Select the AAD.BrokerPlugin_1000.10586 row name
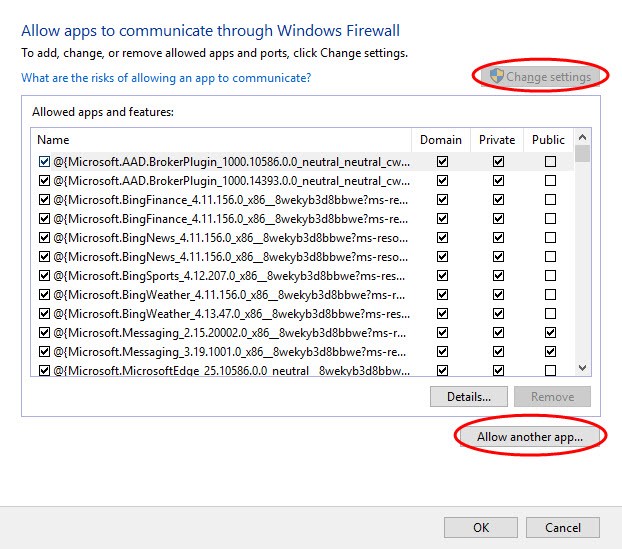 click(231, 162)
